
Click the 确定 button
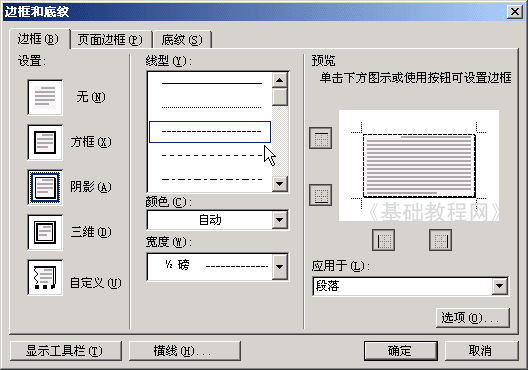click(x=401, y=351)
